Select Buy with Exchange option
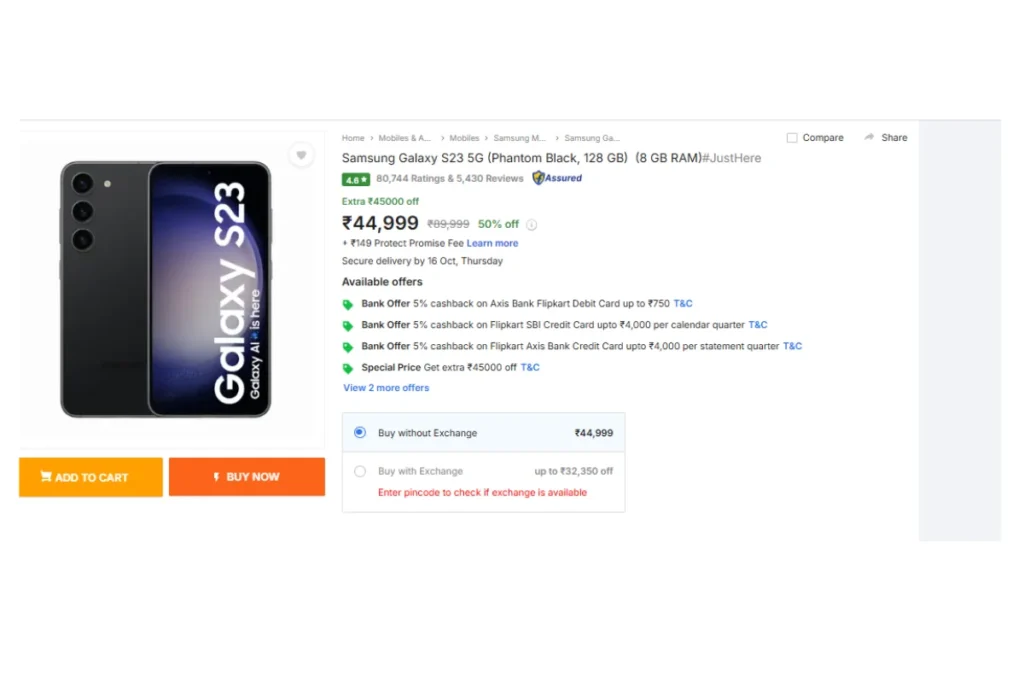The image size is (1024, 683). (x=360, y=471)
